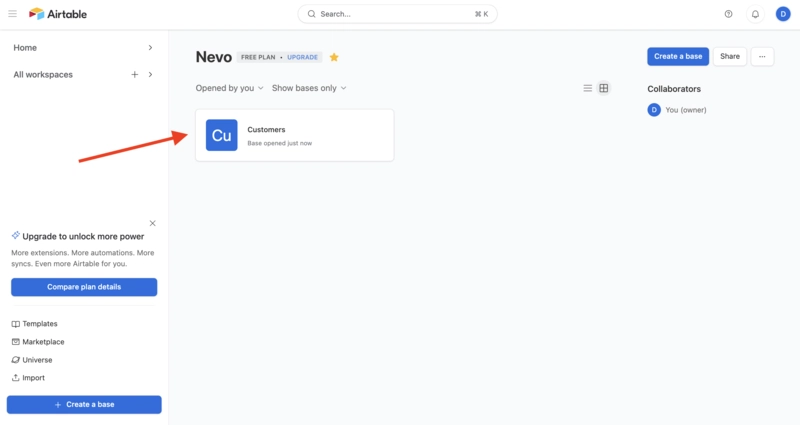Click the sidebar bottom Create a base button

[84, 405]
